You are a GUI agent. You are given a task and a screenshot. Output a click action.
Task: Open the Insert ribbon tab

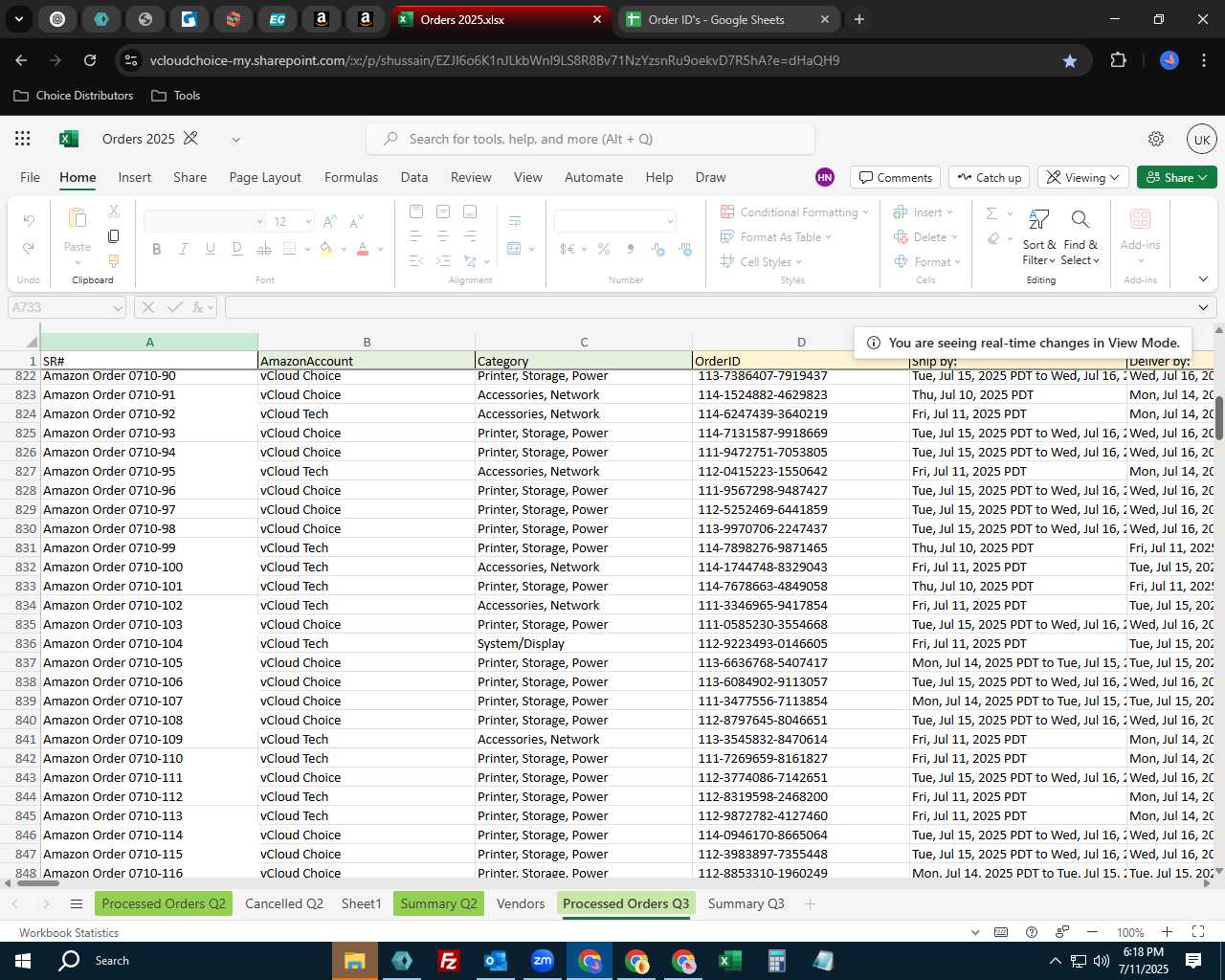135,177
